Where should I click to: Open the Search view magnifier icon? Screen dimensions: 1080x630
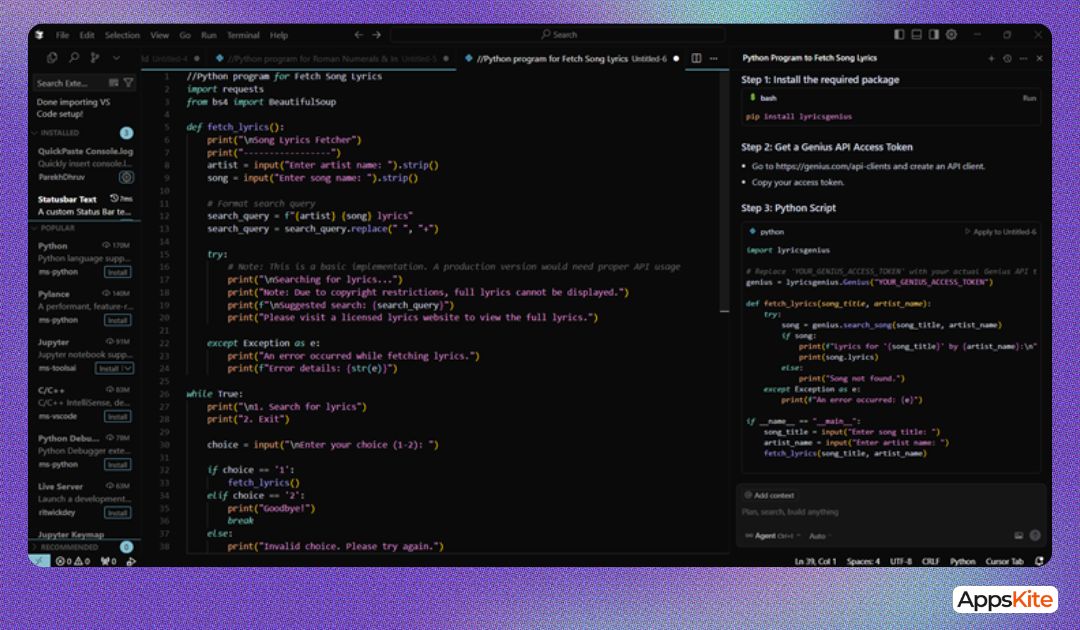point(74,59)
